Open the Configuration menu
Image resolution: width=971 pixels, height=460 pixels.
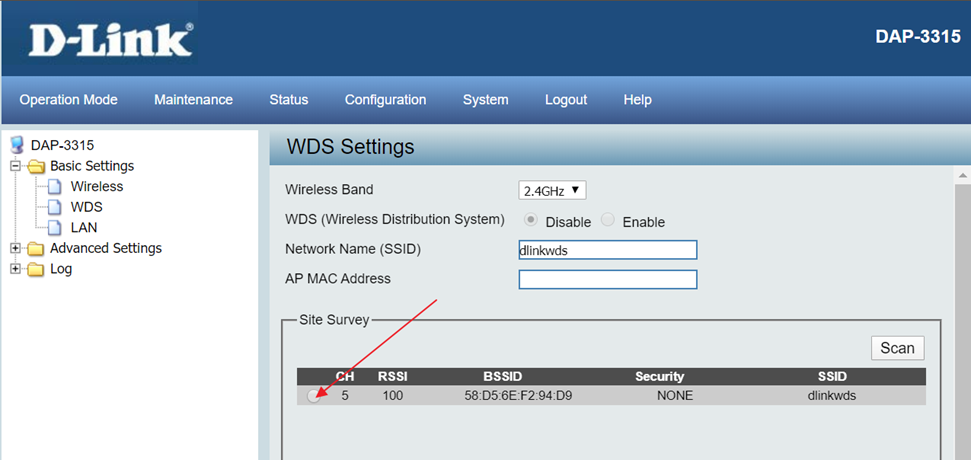[x=385, y=100]
